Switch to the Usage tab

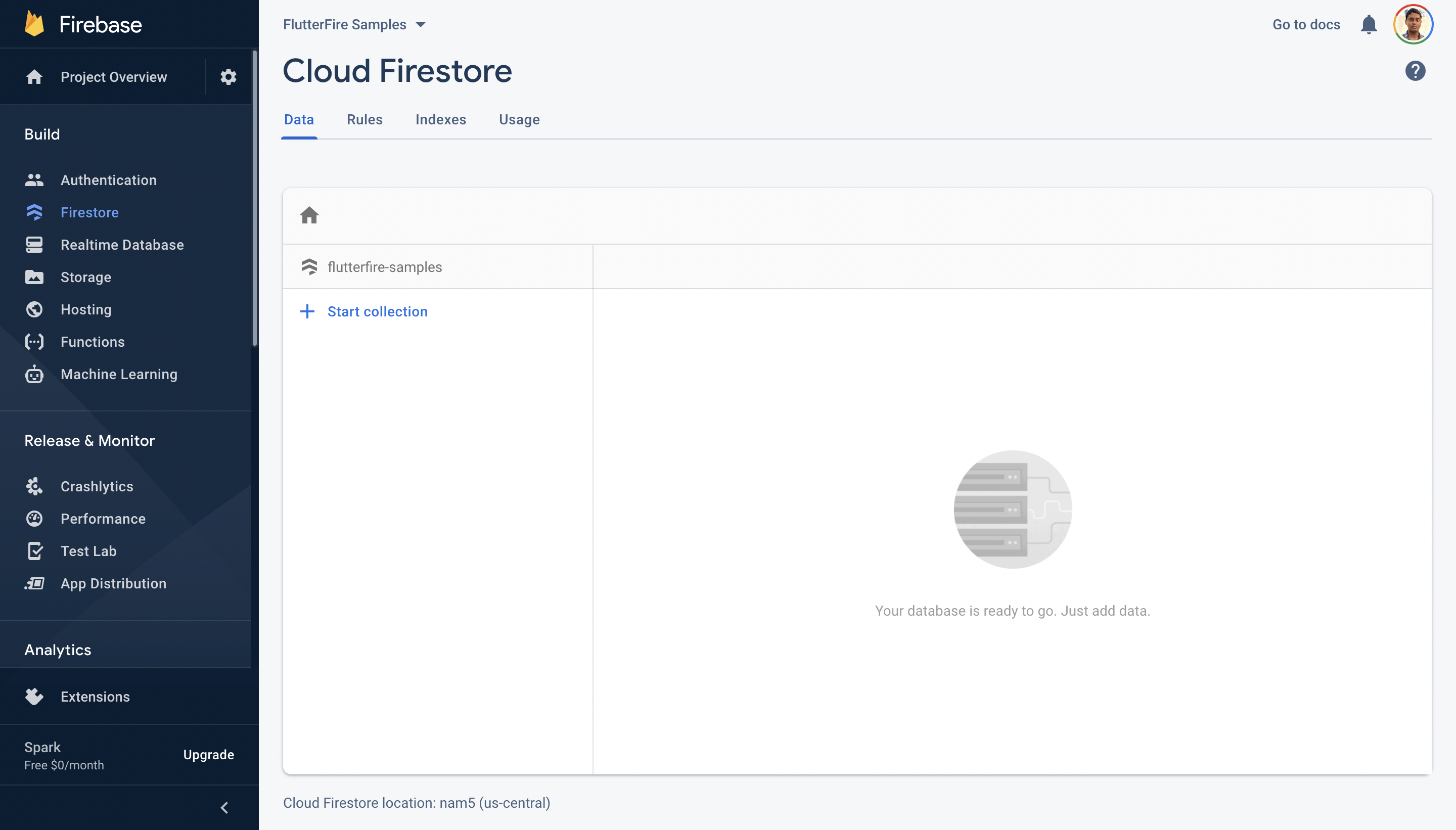tap(519, 120)
